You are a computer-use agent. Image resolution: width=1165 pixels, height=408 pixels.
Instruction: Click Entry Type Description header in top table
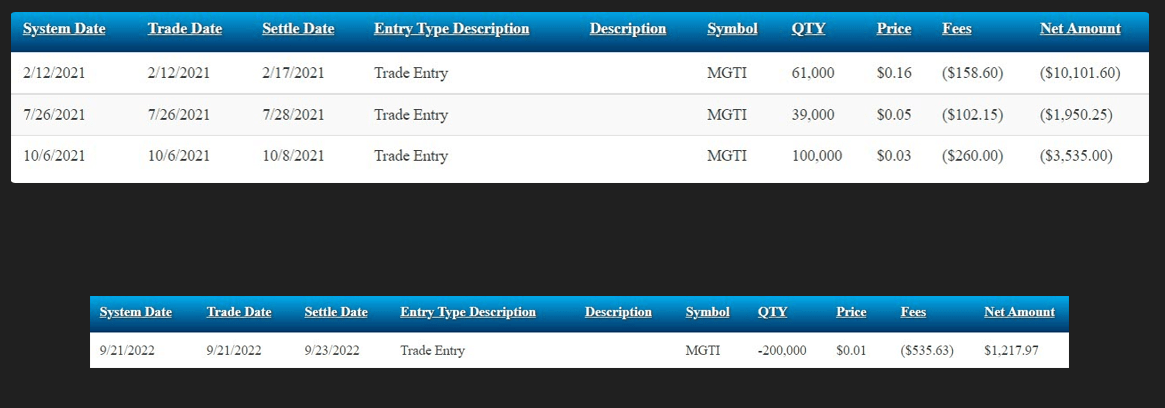(451, 29)
